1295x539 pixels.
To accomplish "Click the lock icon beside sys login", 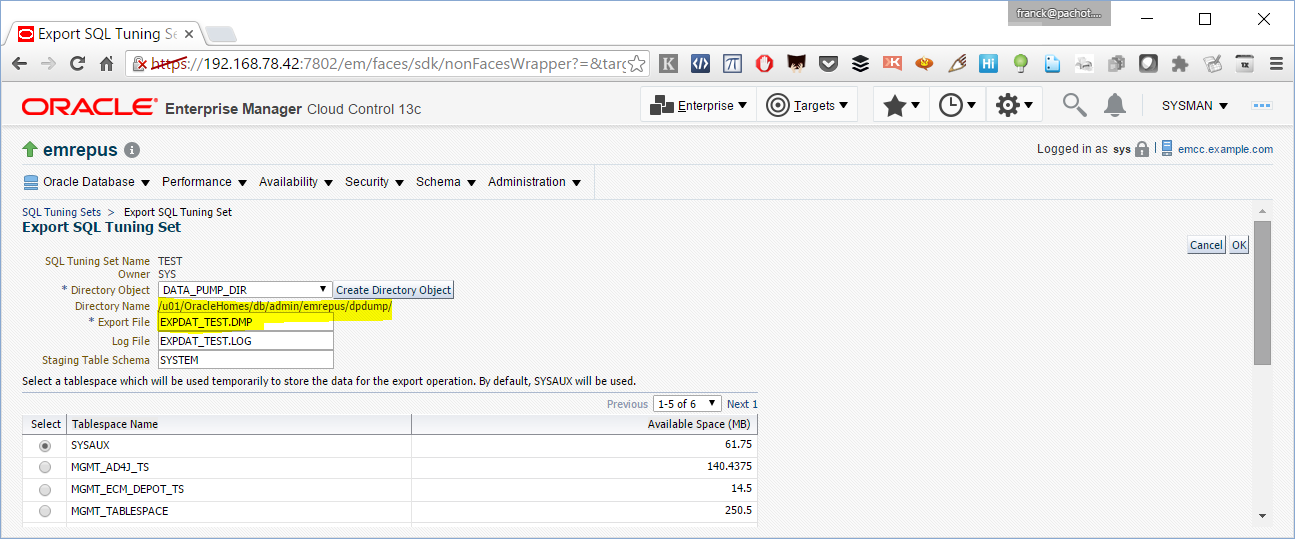I will point(1142,149).
